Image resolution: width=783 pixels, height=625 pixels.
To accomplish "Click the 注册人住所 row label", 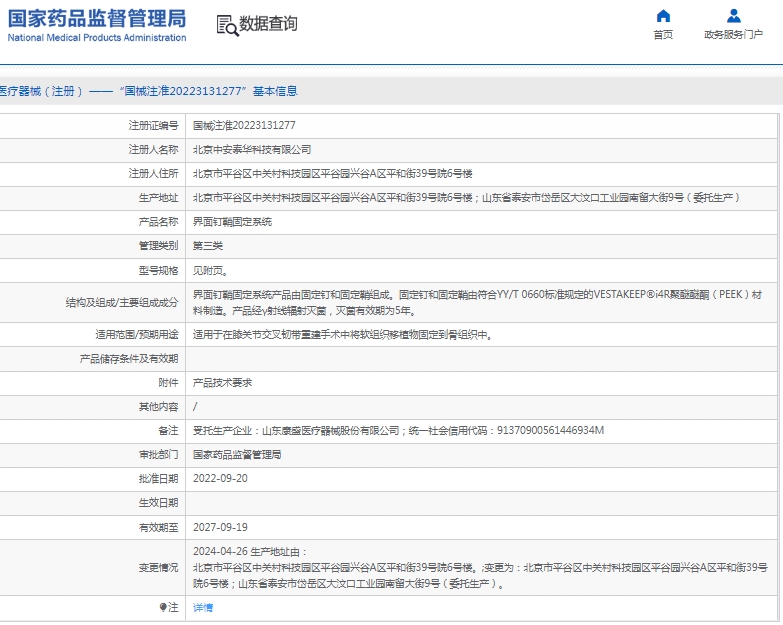I will (x=153, y=173).
